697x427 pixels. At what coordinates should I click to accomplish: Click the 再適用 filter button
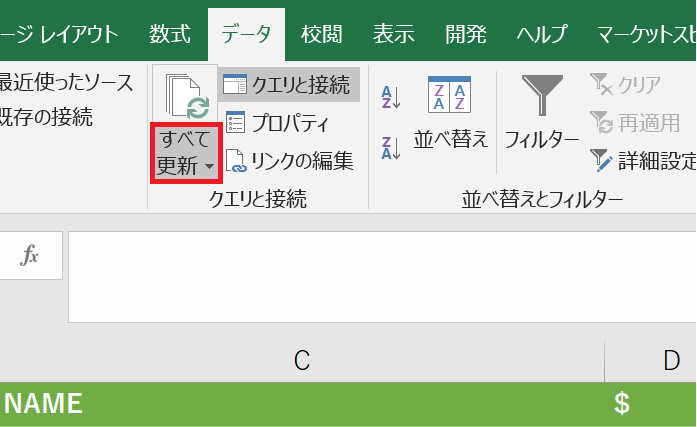635,123
